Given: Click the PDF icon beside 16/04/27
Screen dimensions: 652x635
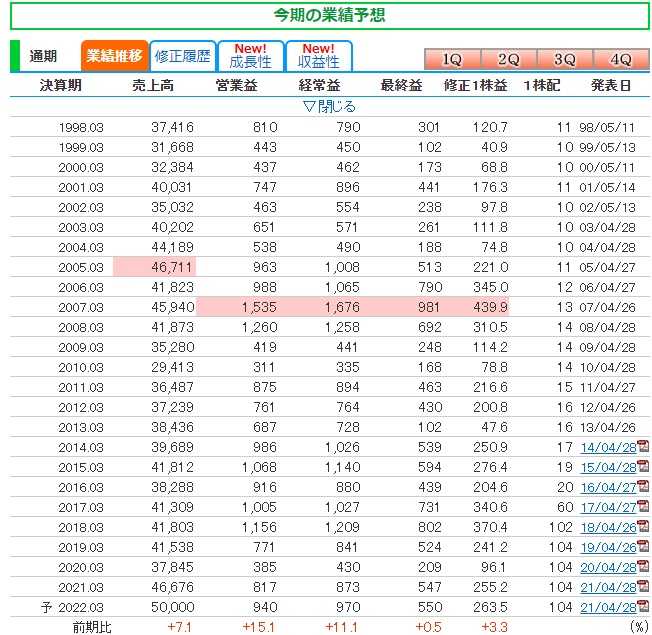Looking at the screenshot, I should click(x=643, y=487).
